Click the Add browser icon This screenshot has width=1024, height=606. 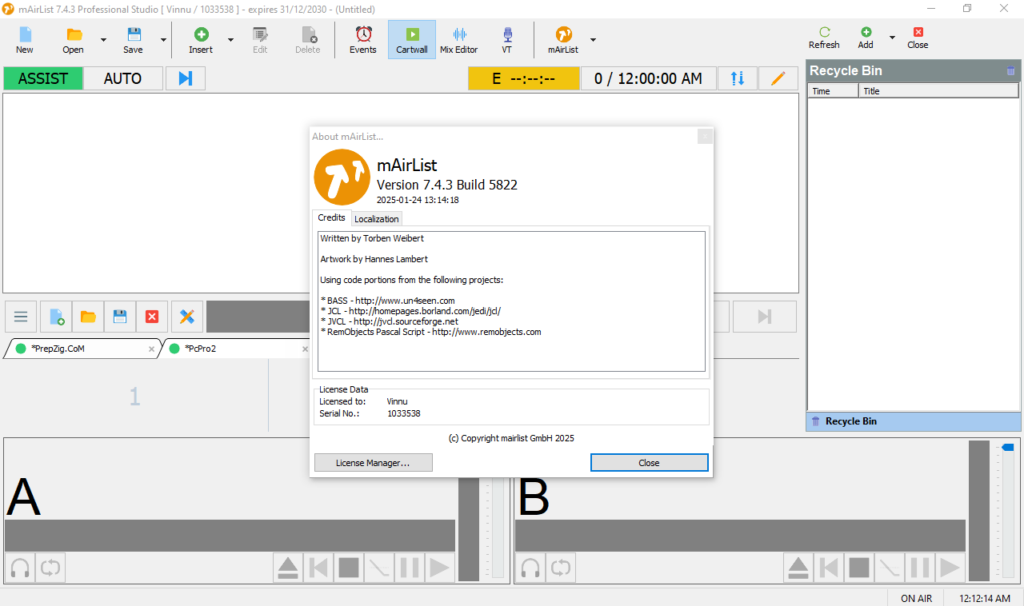tap(866, 38)
